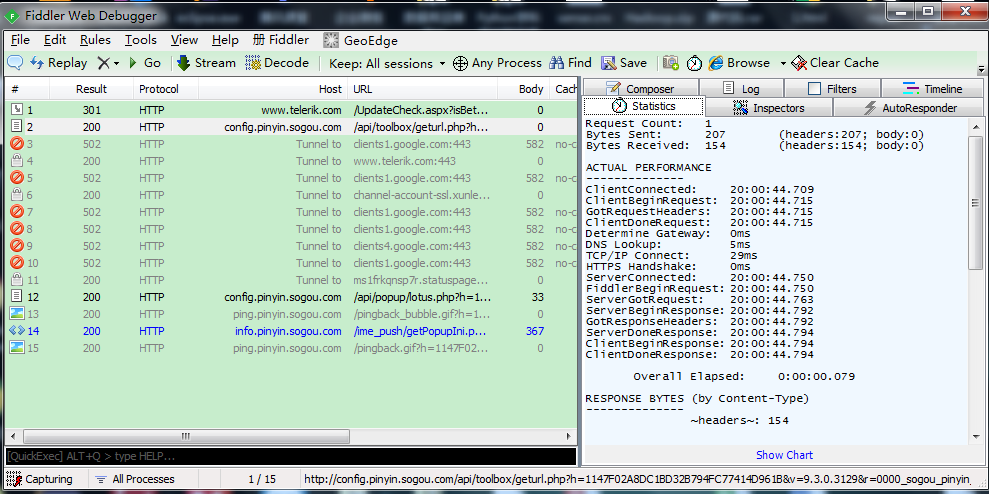Select session 12 /api/popup/lotus.php row
This screenshot has height=494, width=989.
pyautogui.click(x=291, y=297)
